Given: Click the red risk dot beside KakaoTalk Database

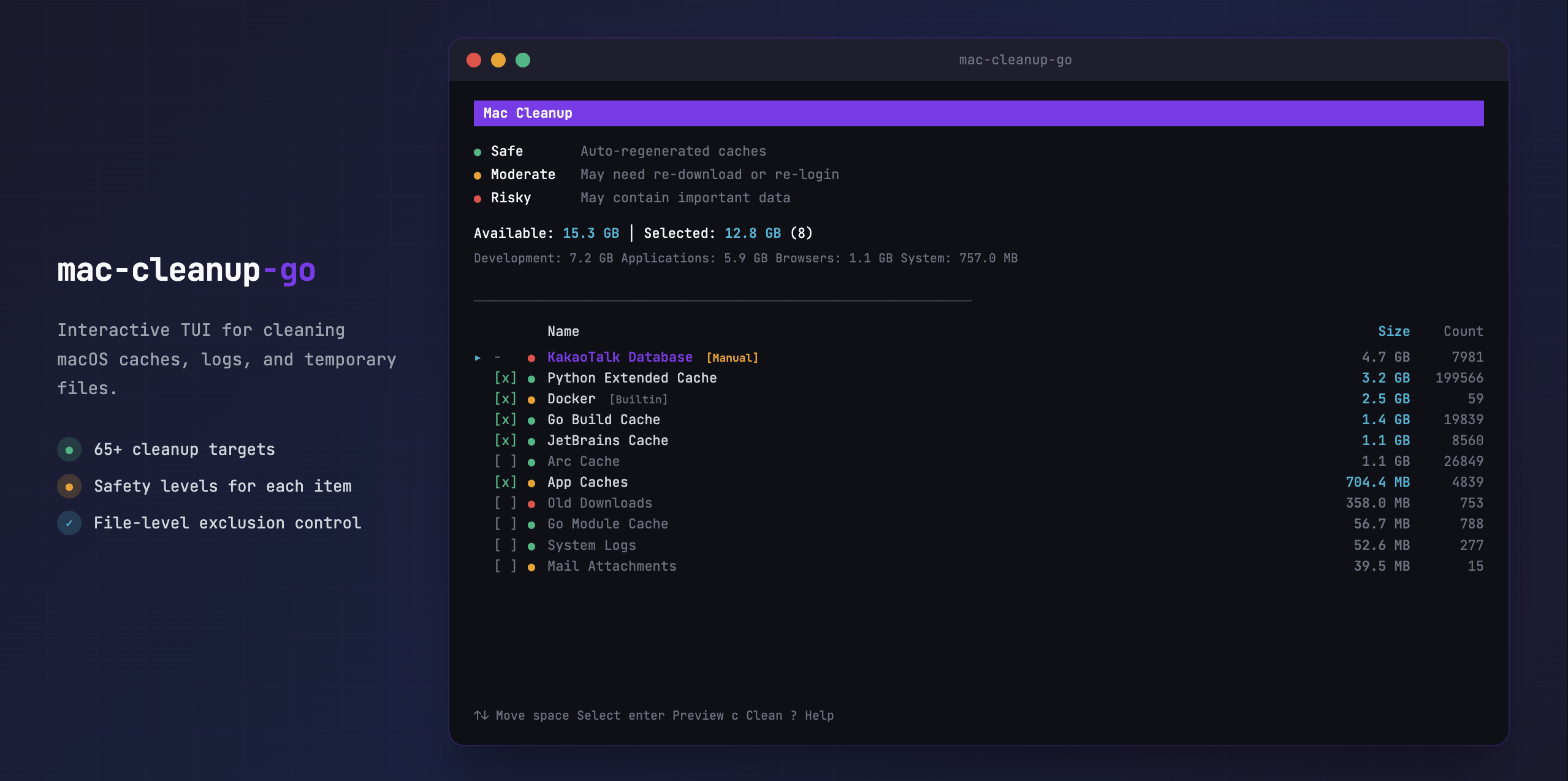Looking at the screenshot, I should pos(531,358).
